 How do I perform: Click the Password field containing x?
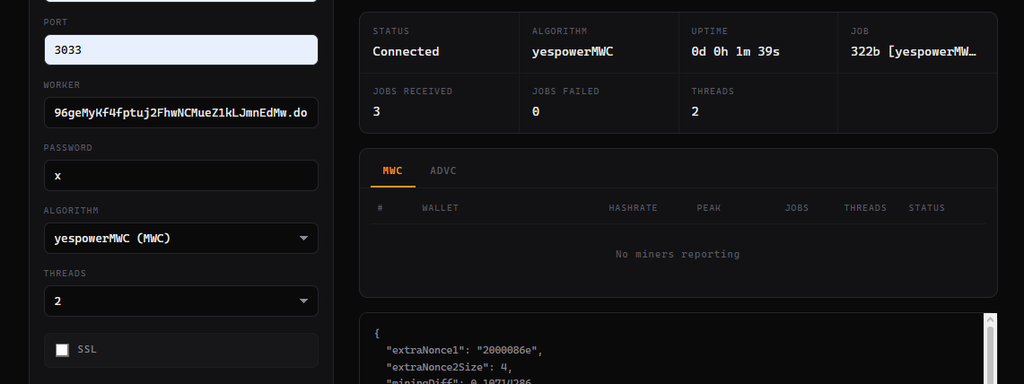coord(181,175)
